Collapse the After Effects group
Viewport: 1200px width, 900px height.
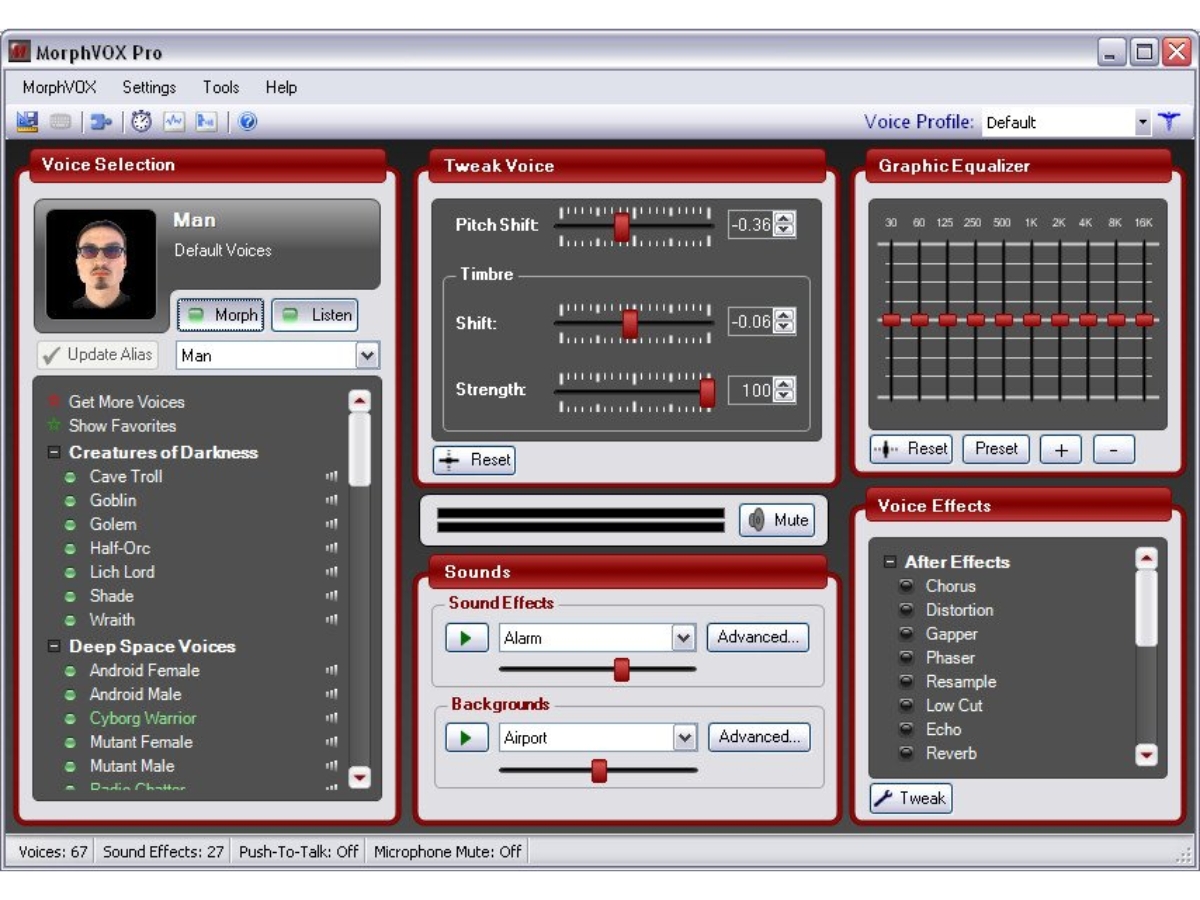point(890,562)
